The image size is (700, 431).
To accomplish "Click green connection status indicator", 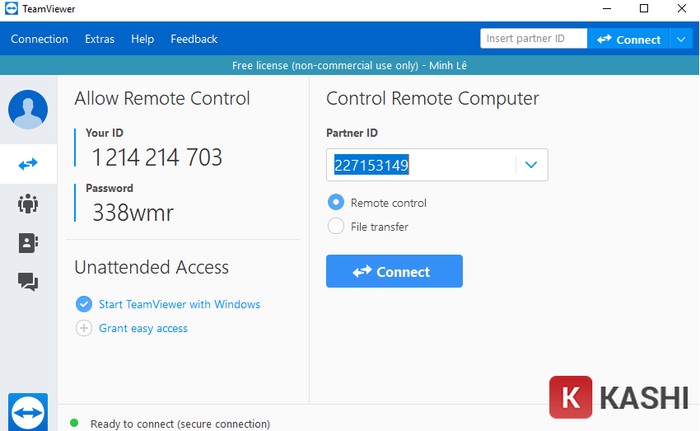I will click(74, 423).
